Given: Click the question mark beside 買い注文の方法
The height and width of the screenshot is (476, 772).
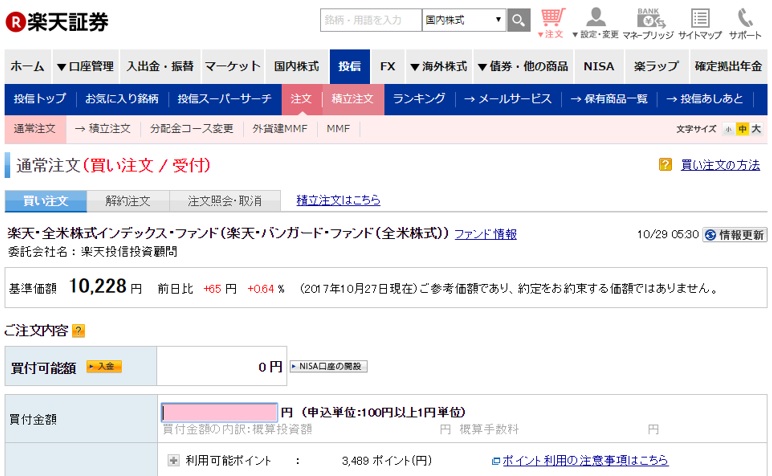Looking at the screenshot, I should tap(665, 164).
